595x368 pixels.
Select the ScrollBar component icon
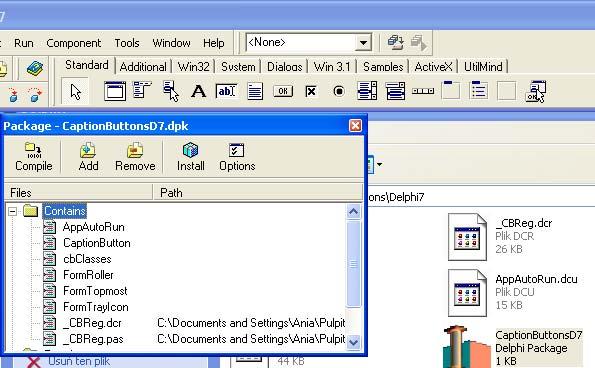click(x=423, y=91)
